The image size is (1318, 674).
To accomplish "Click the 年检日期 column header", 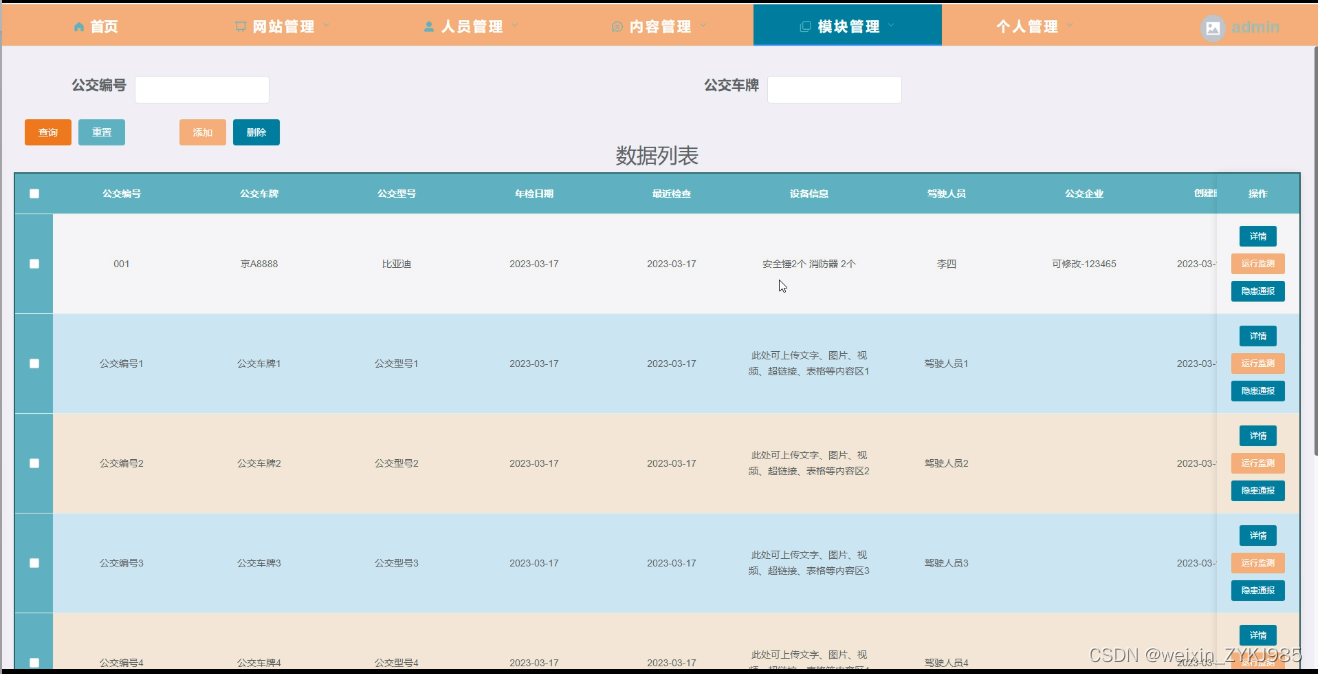I will [534, 194].
